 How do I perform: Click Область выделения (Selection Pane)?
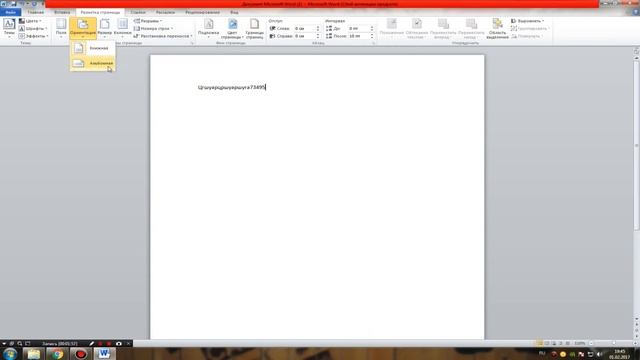coord(498,29)
